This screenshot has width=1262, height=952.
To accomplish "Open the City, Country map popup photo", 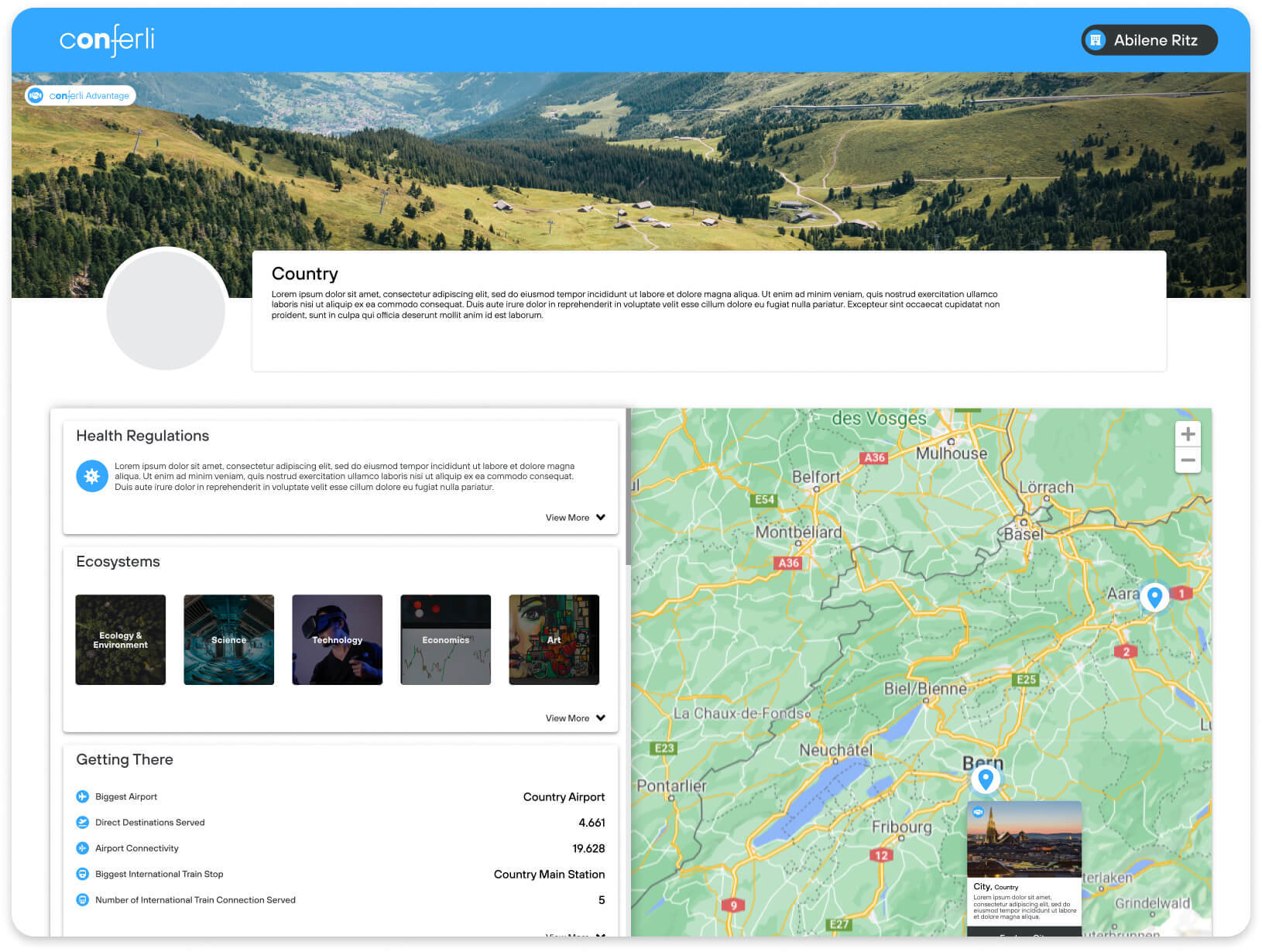I will [x=1024, y=840].
